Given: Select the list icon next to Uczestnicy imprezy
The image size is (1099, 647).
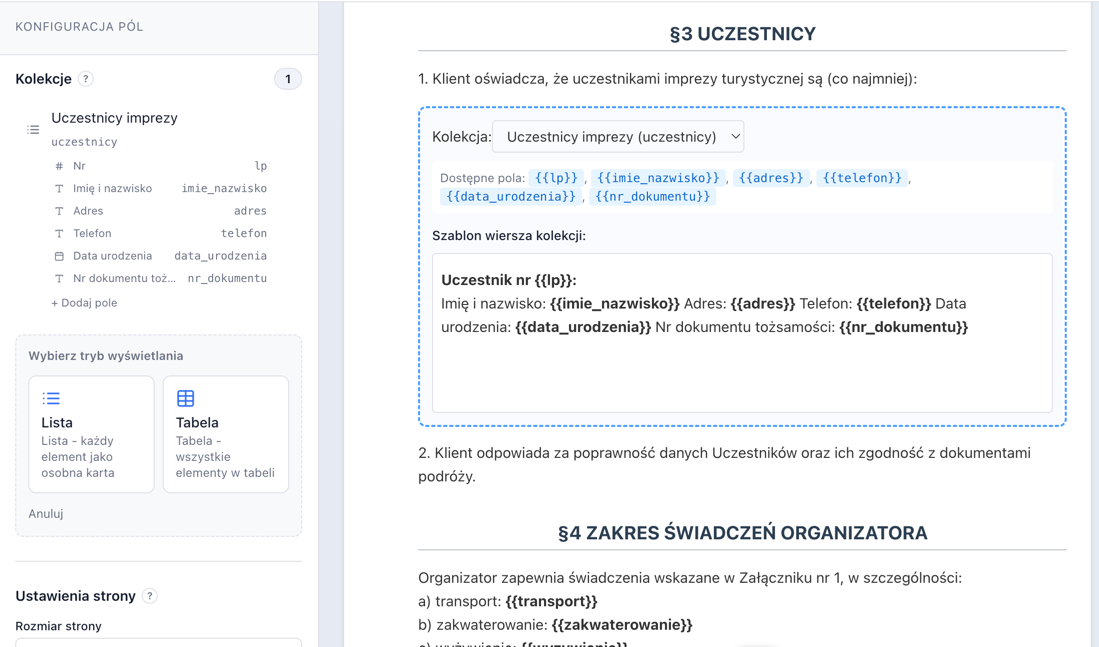Looking at the screenshot, I should [32, 129].
